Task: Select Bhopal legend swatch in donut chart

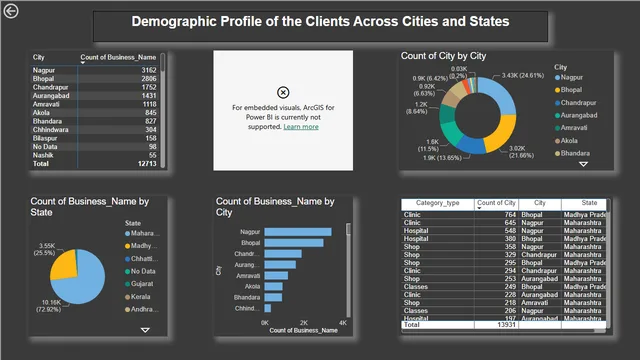Action: coord(557,90)
